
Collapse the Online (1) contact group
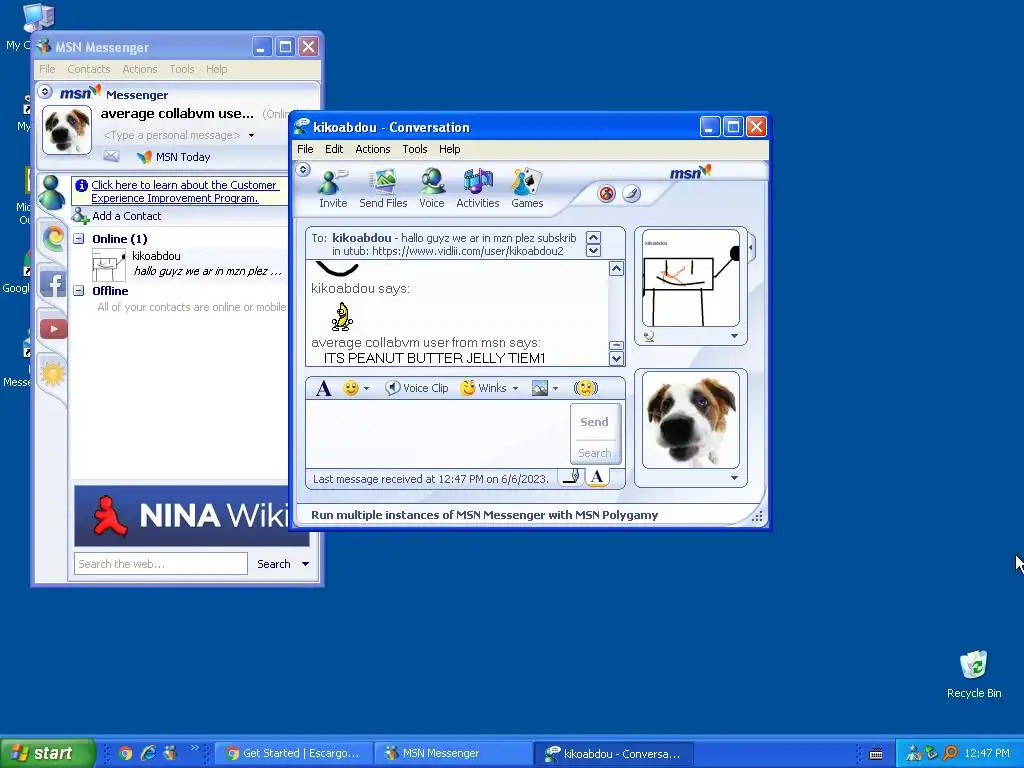coord(79,238)
